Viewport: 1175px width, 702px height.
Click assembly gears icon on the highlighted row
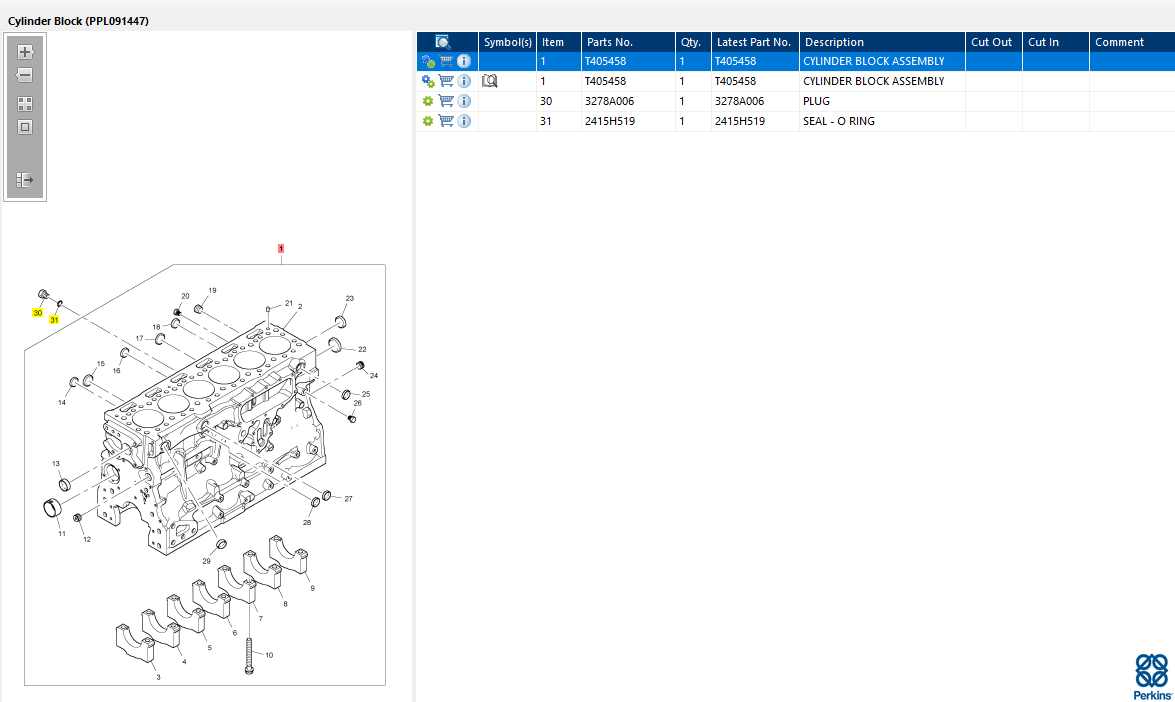click(428, 61)
